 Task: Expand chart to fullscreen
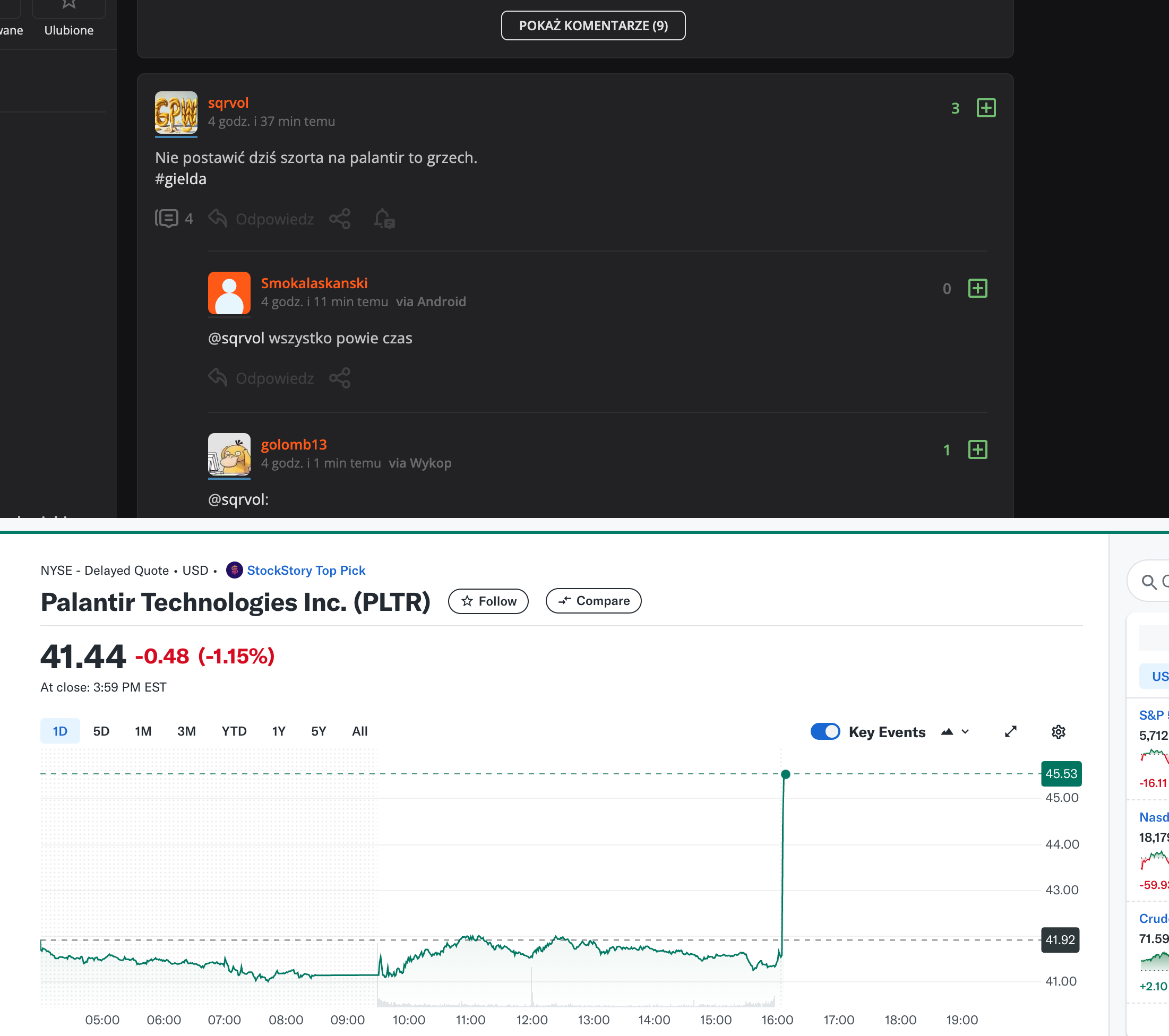click(x=1011, y=731)
